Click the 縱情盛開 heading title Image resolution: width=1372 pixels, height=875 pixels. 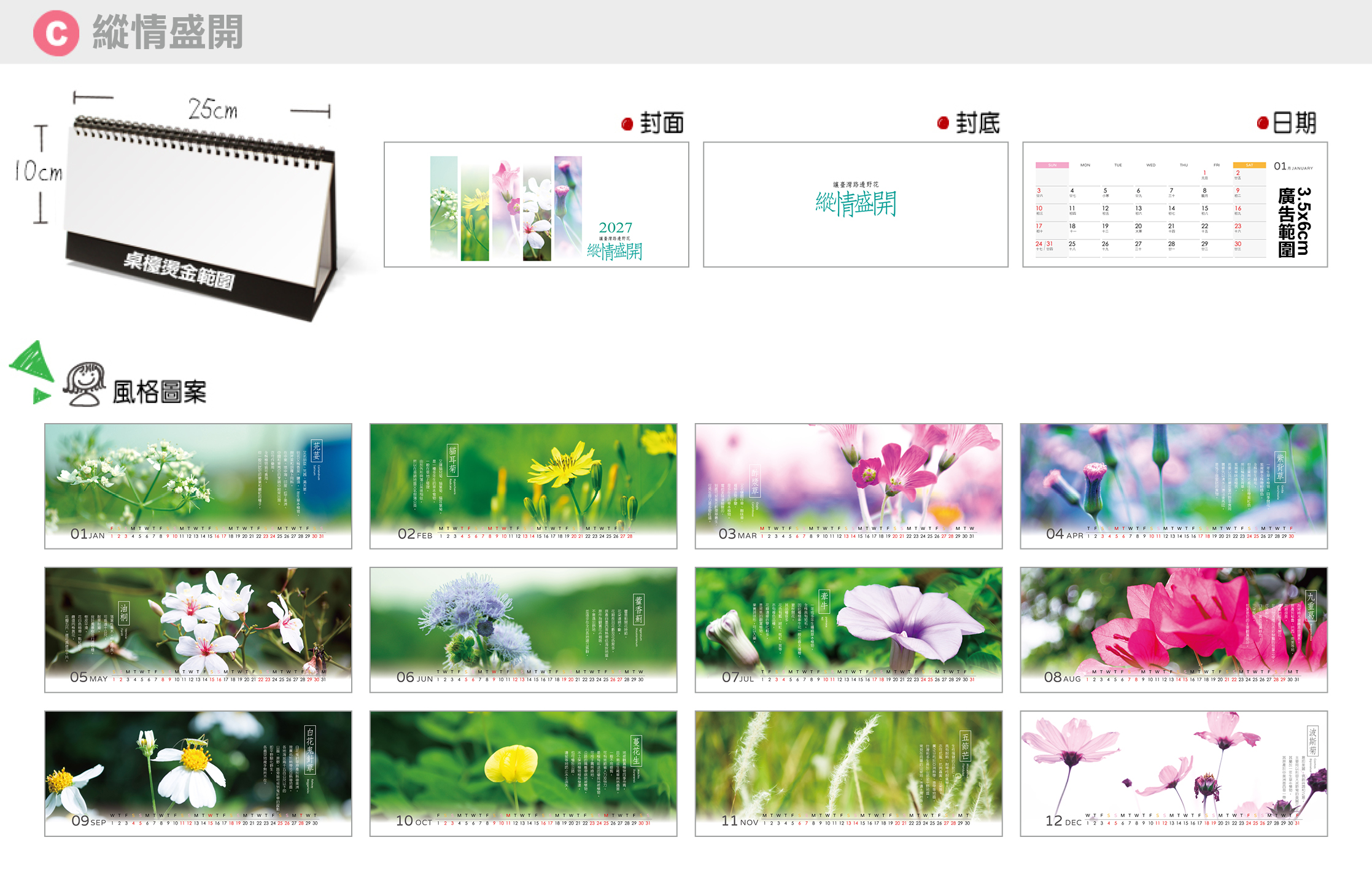click(x=168, y=32)
